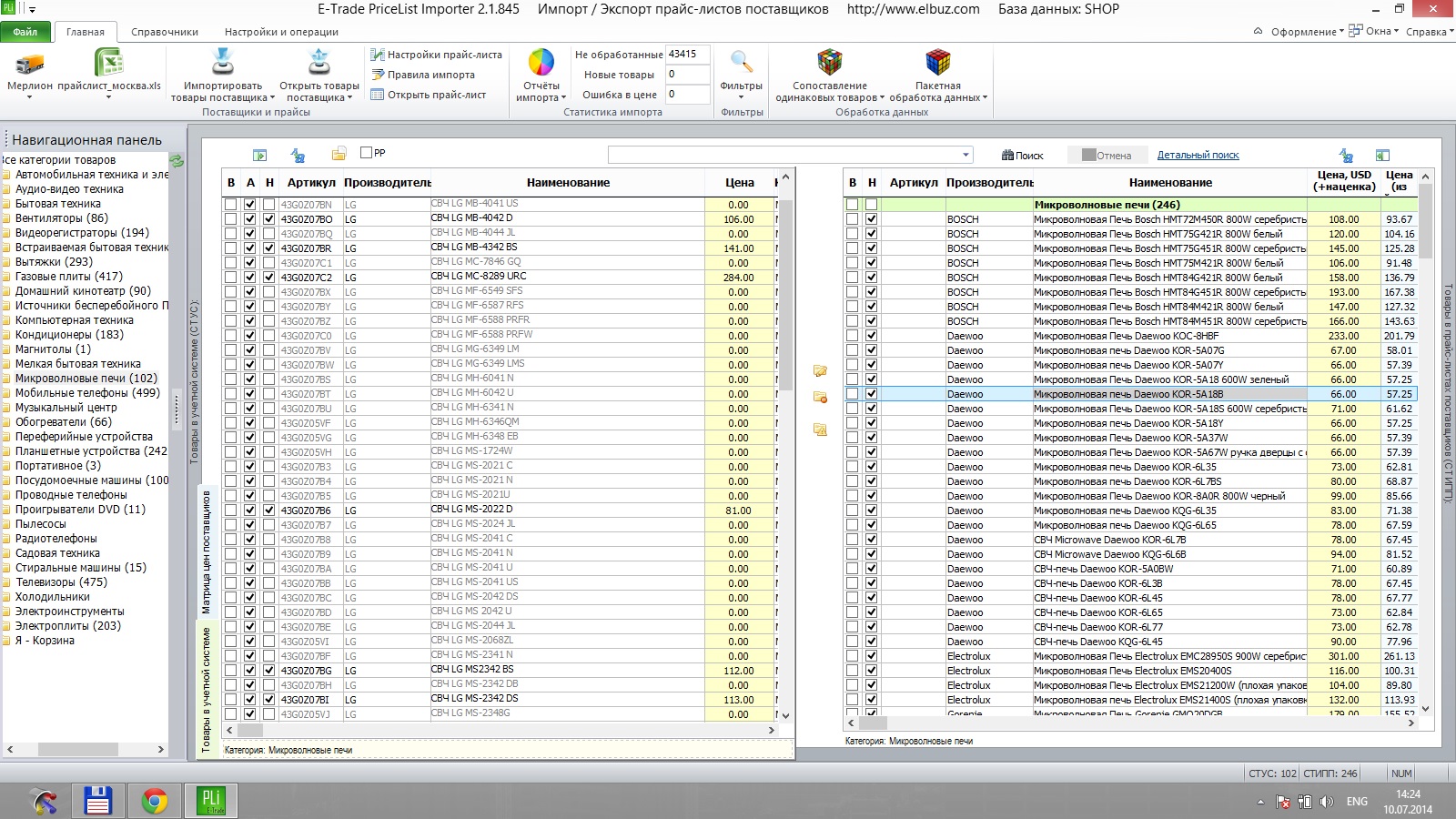Screen dimensions: 1456x819
Task: Select Микроволновые печи (102) category
Action: [x=86, y=379]
